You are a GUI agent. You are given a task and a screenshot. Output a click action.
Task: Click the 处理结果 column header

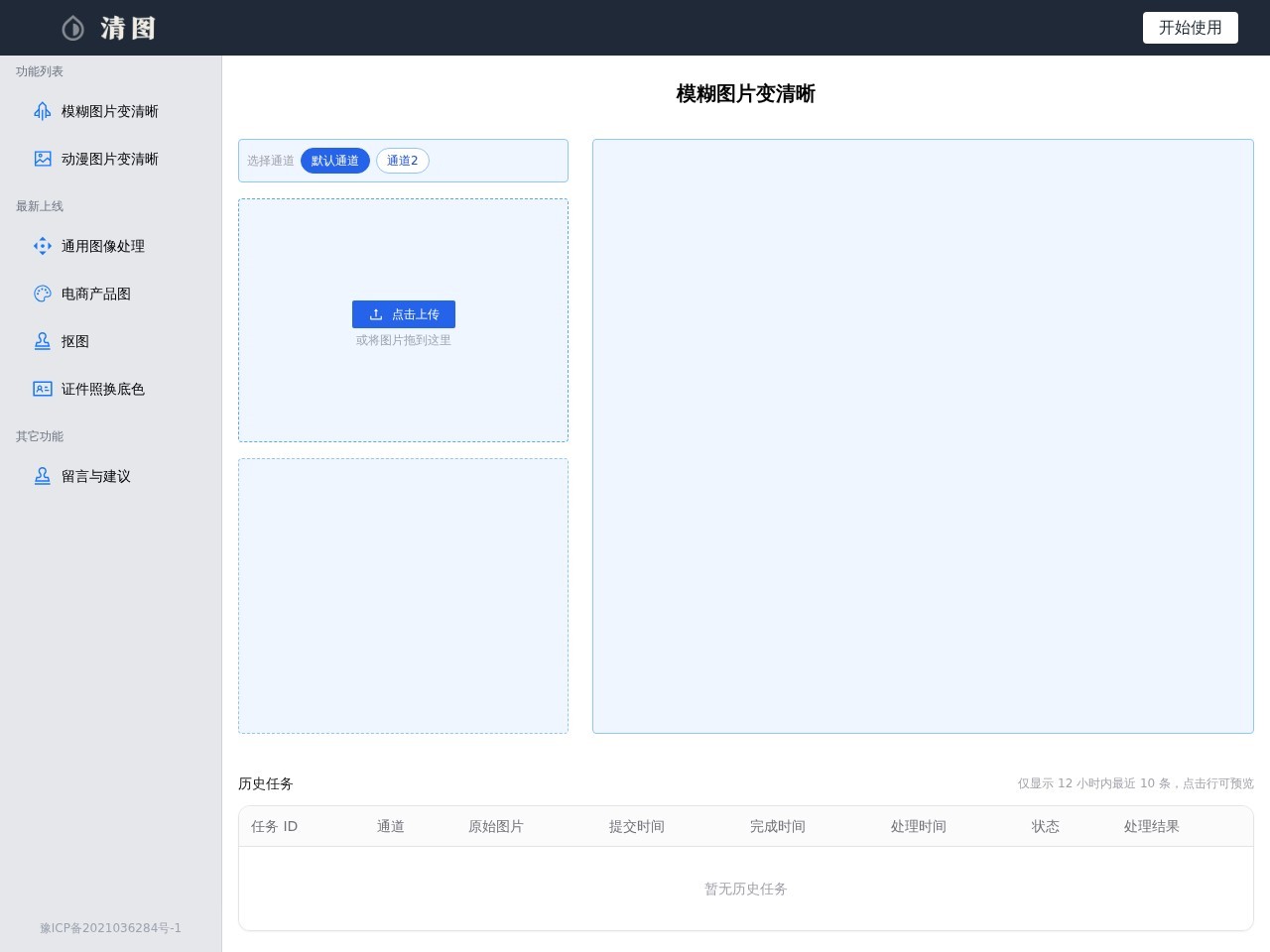[1152, 826]
